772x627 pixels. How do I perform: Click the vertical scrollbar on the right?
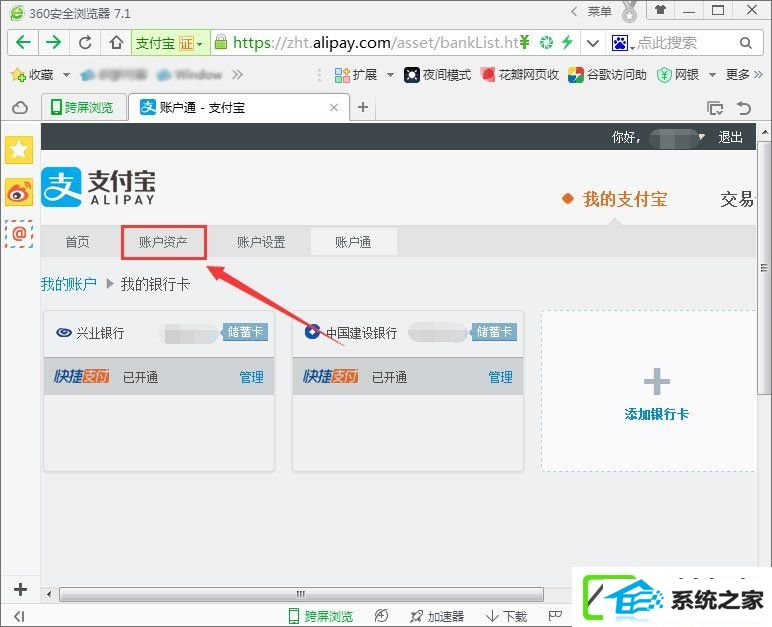coord(764,268)
